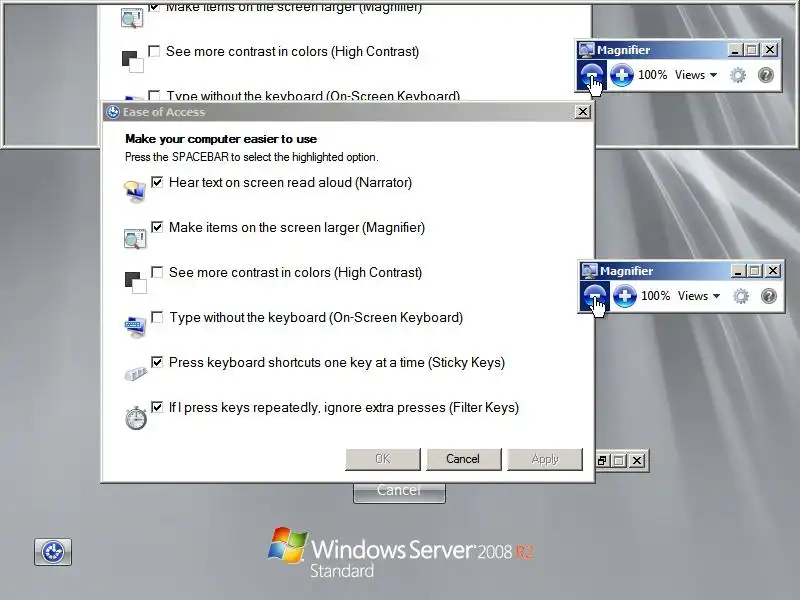The height and width of the screenshot is (600, 800).
Task: Toggle On-Screen Keyboard checkbox in magnified view
Action: pyautogui.click(x=154, y=95)
